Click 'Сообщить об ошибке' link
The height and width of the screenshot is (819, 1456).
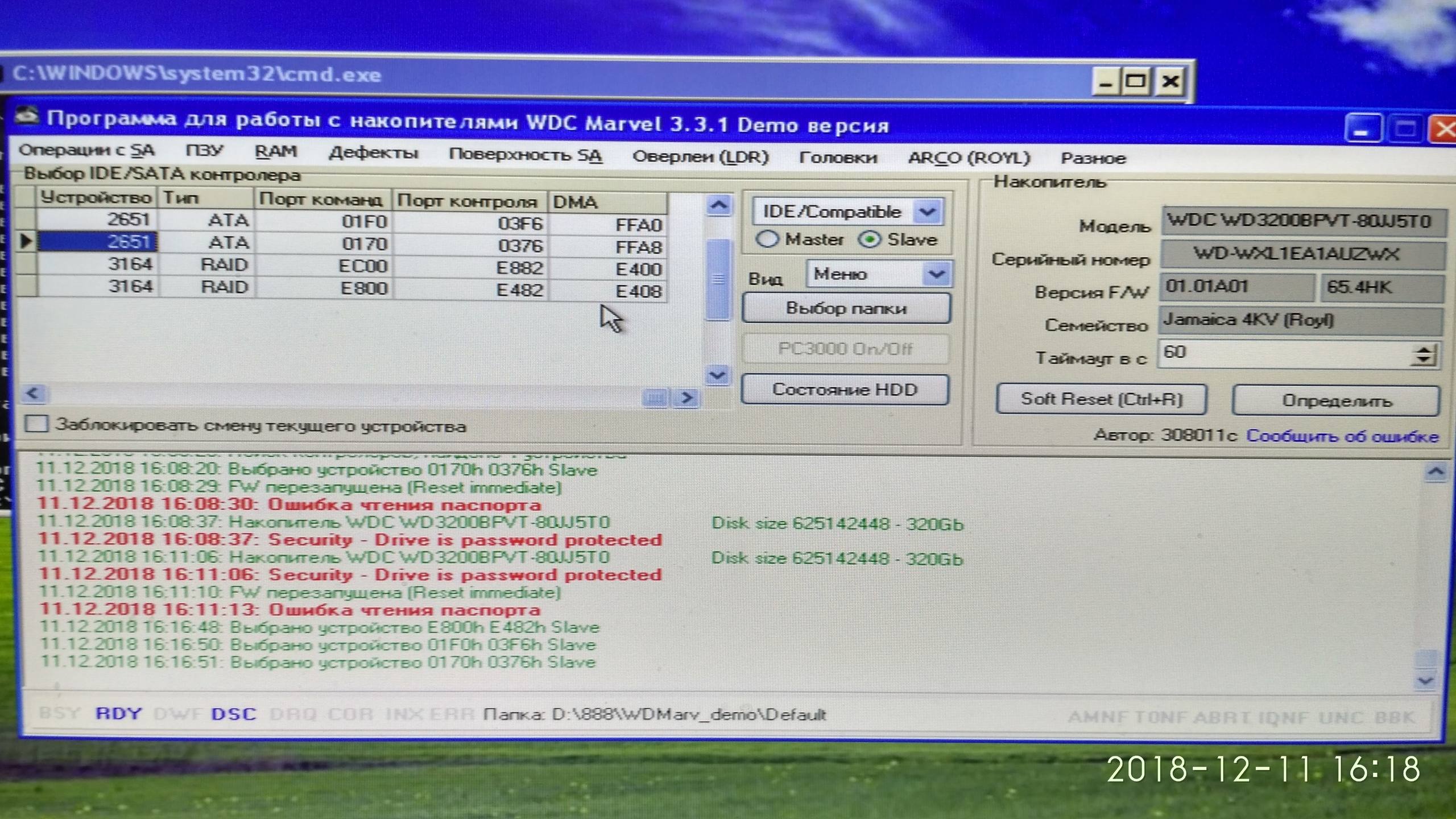pos(1342,436)
